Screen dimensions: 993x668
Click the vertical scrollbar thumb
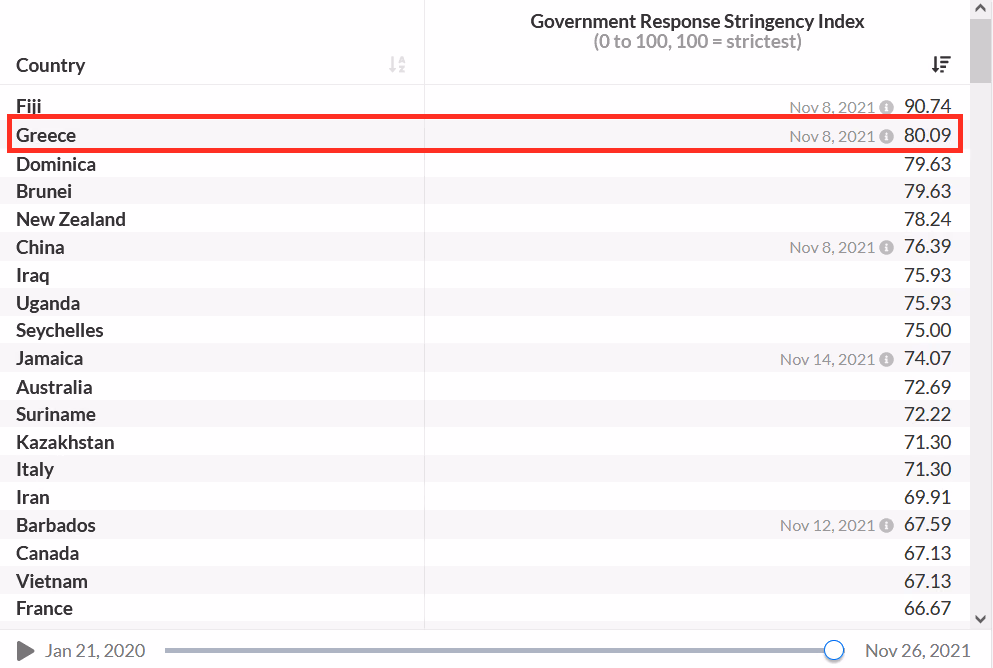(981, 51)
